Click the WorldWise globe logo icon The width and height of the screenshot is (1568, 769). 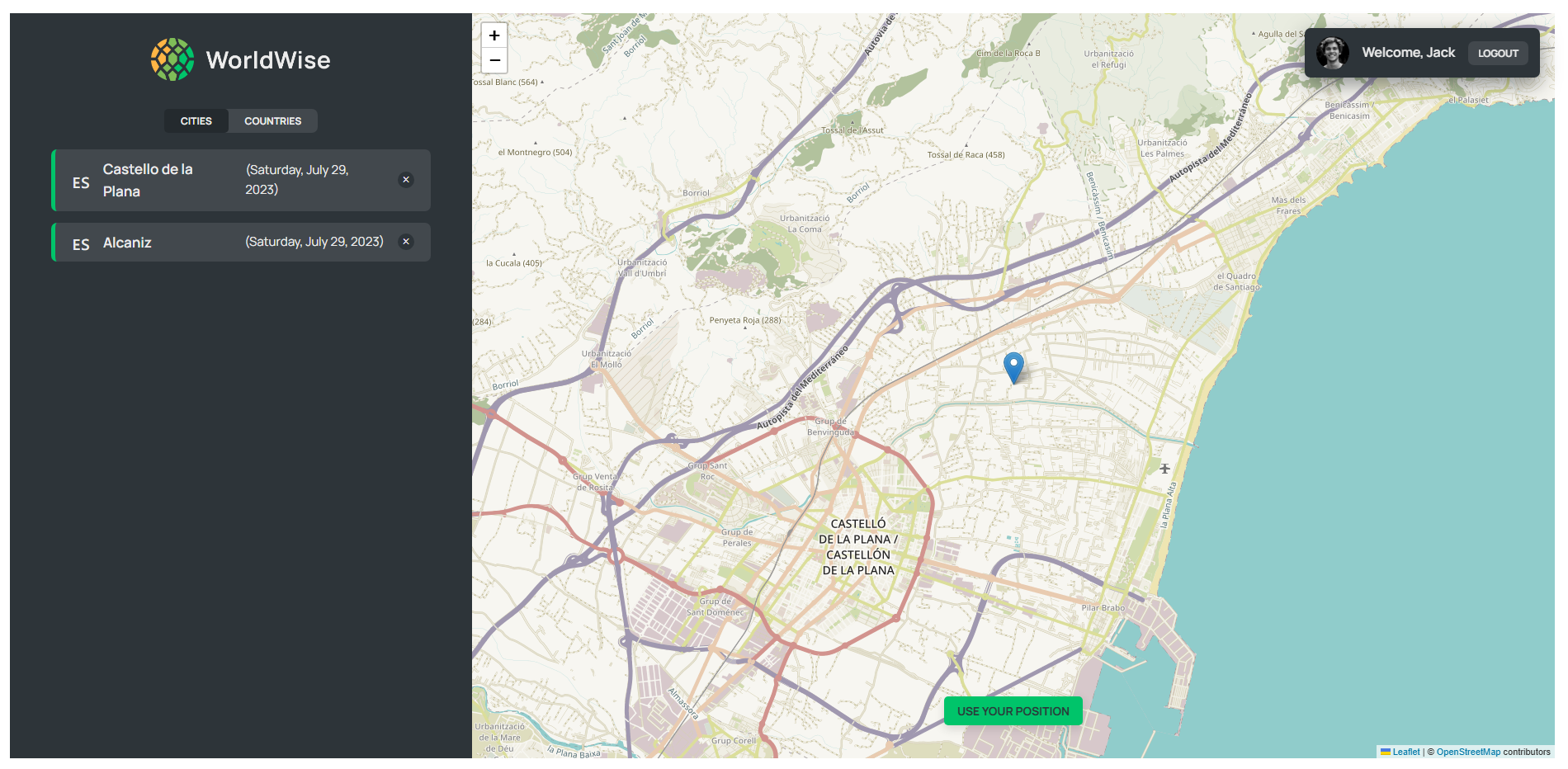pyautogui.click(x=172, y=59)
